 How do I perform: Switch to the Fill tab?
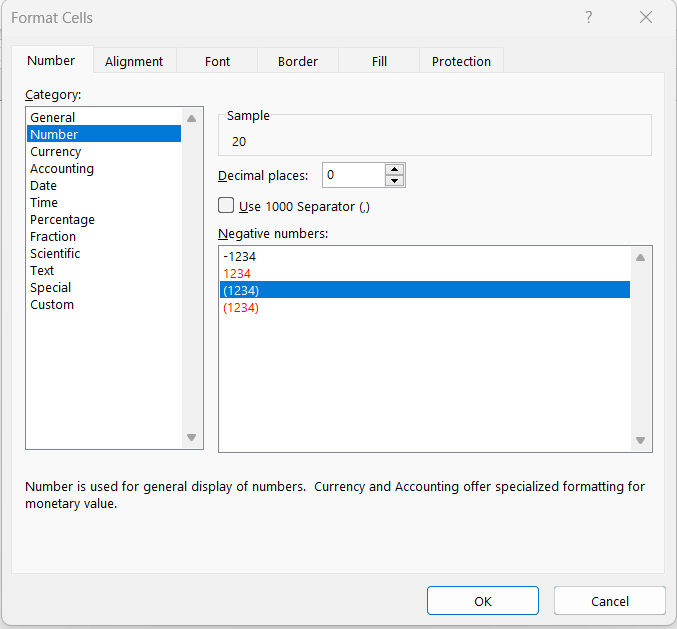379,61
